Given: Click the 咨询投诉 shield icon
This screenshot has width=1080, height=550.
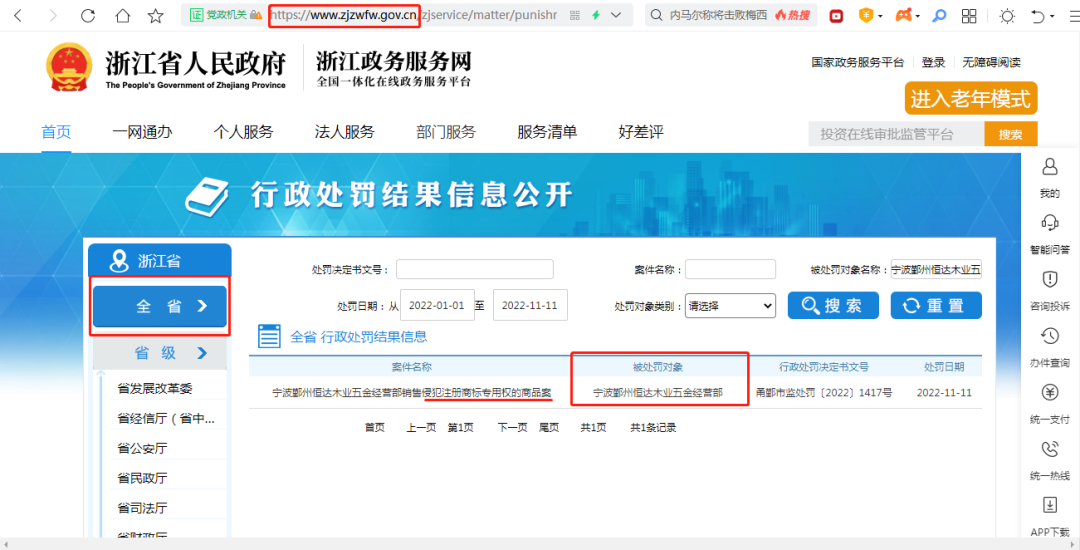Looking at the screenshot, I should [x=1049, y=280].
